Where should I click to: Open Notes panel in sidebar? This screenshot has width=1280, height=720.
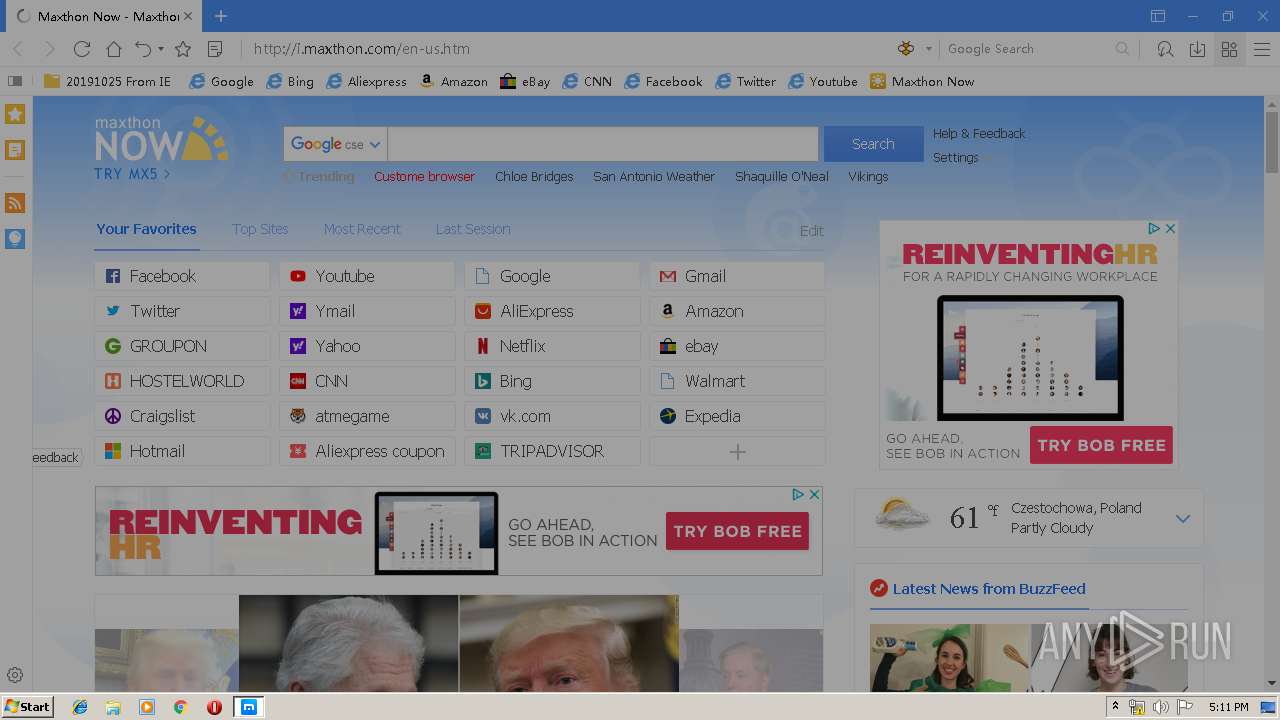click(15, 150)
